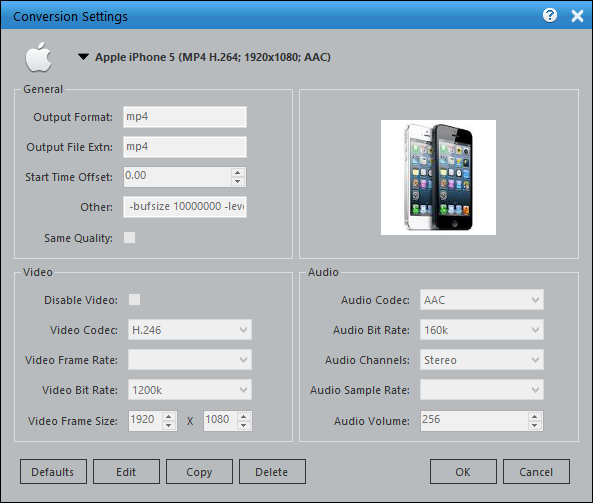Open the Apple iPhone 5 preset dropdown
Viewport: 593px width, 503px height.
click(x=83, y=57)
